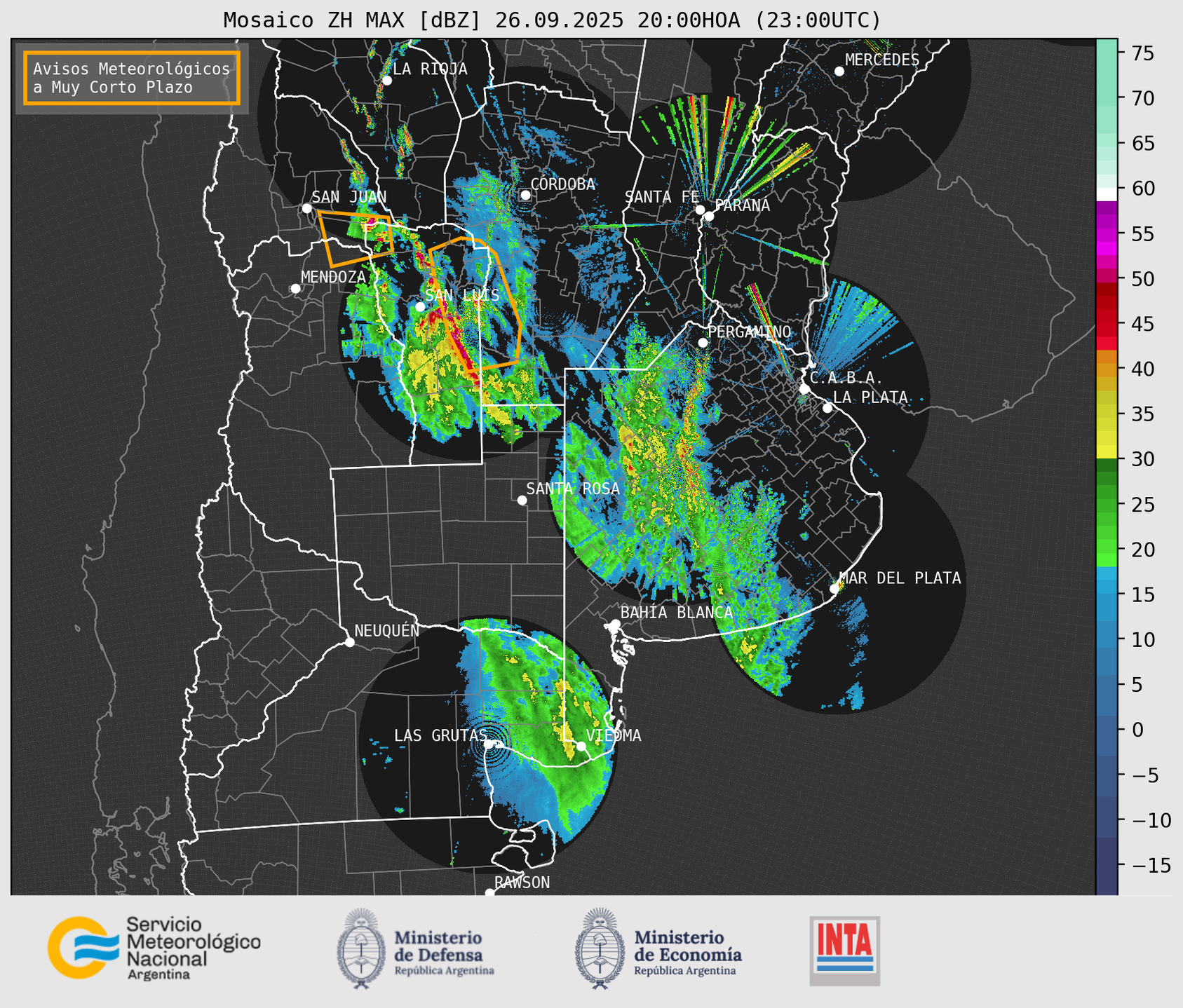Click the LAS GRUTAS label text
Image resolution: width=1183 pixels, height=1008 pixels.
point(440,735)
